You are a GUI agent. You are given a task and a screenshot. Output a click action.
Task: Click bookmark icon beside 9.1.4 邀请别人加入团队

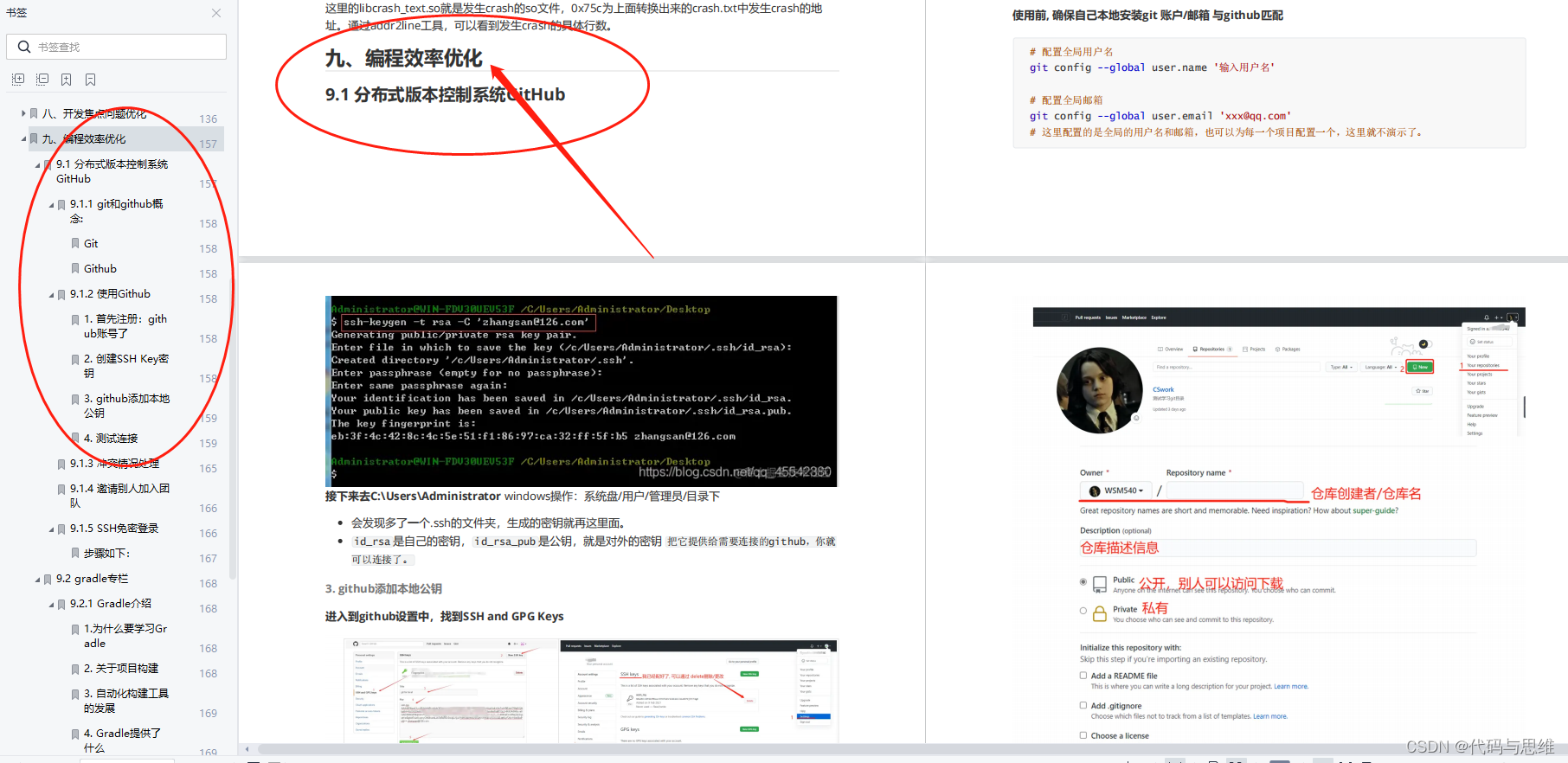pyautogui.click(x=61, y=489)
